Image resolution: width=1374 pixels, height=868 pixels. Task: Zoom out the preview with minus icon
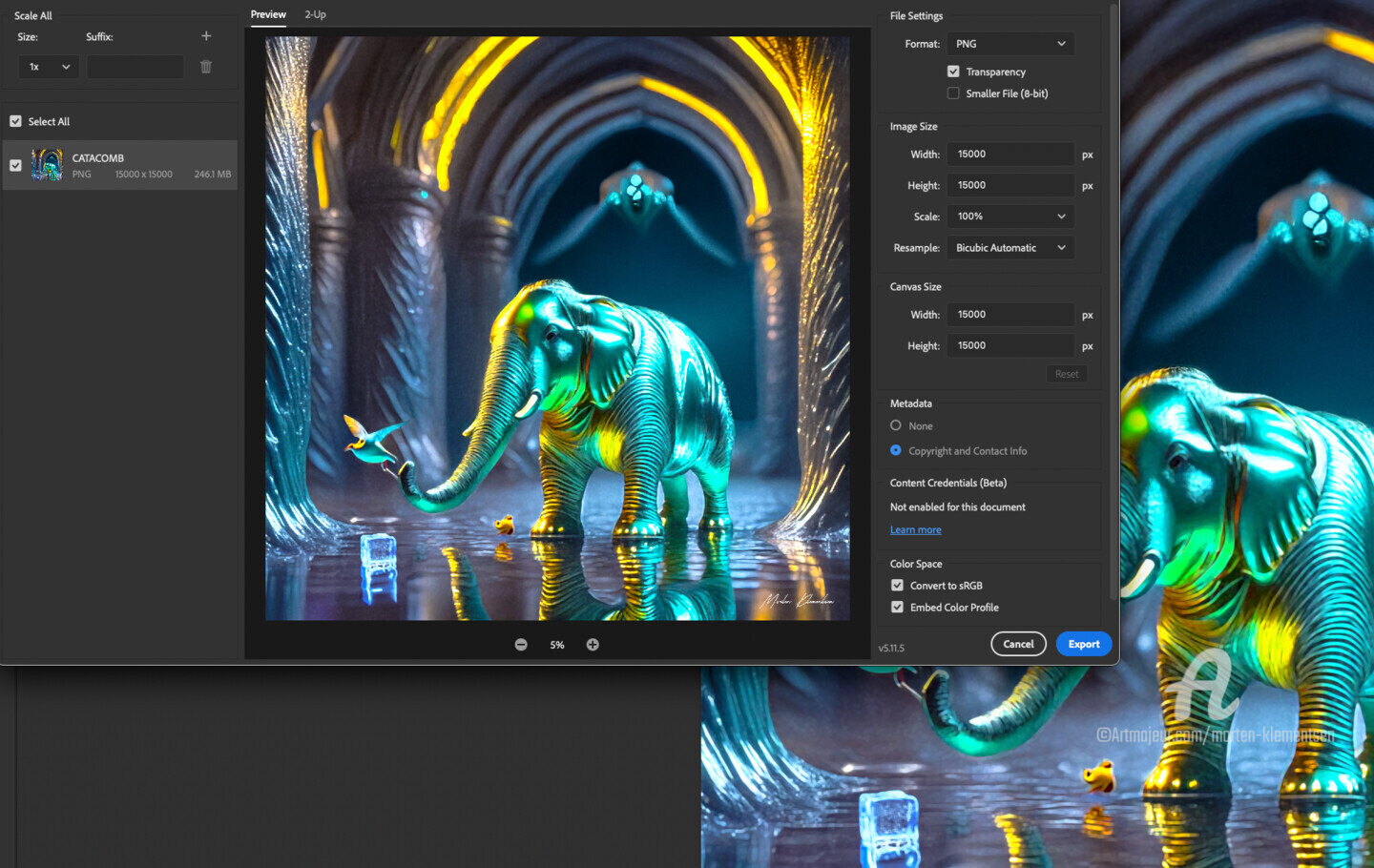[521, 645]
